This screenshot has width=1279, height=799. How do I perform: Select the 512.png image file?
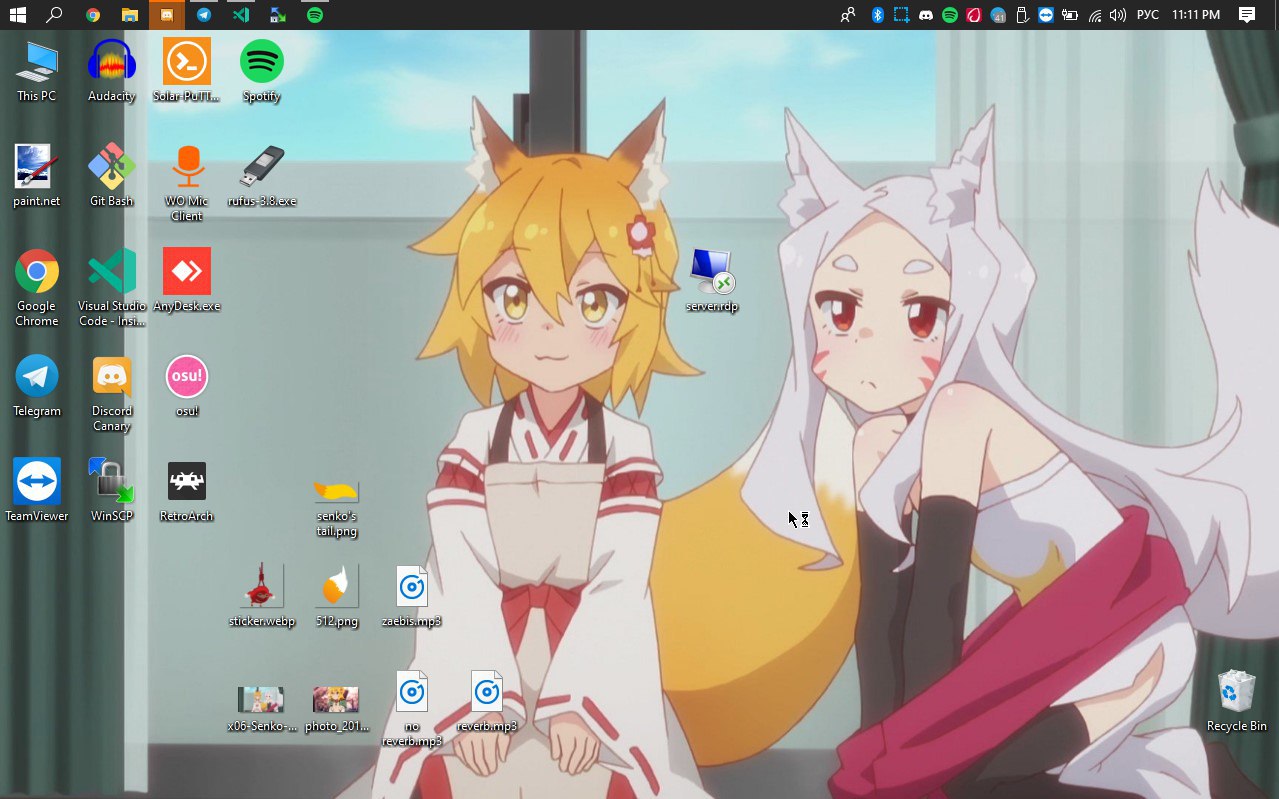click(x=336, y=596)
